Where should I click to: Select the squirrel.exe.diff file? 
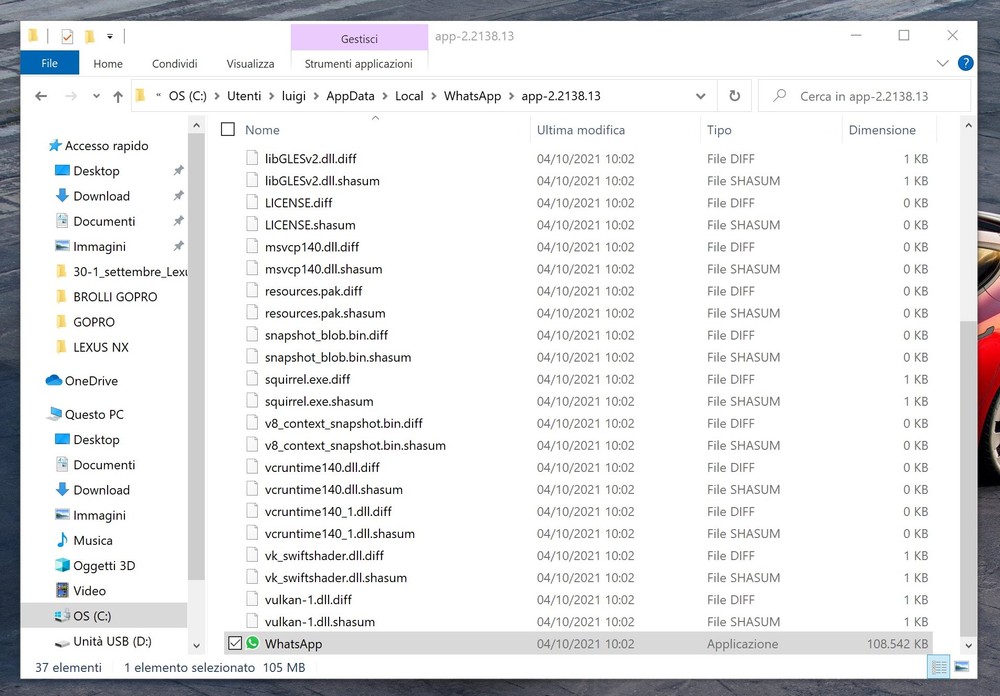pos(307,379)
